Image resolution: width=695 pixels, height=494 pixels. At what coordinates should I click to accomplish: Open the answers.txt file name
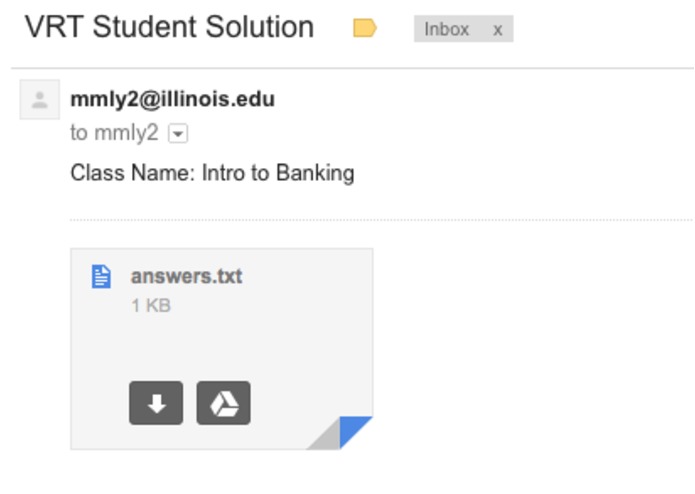187,276
